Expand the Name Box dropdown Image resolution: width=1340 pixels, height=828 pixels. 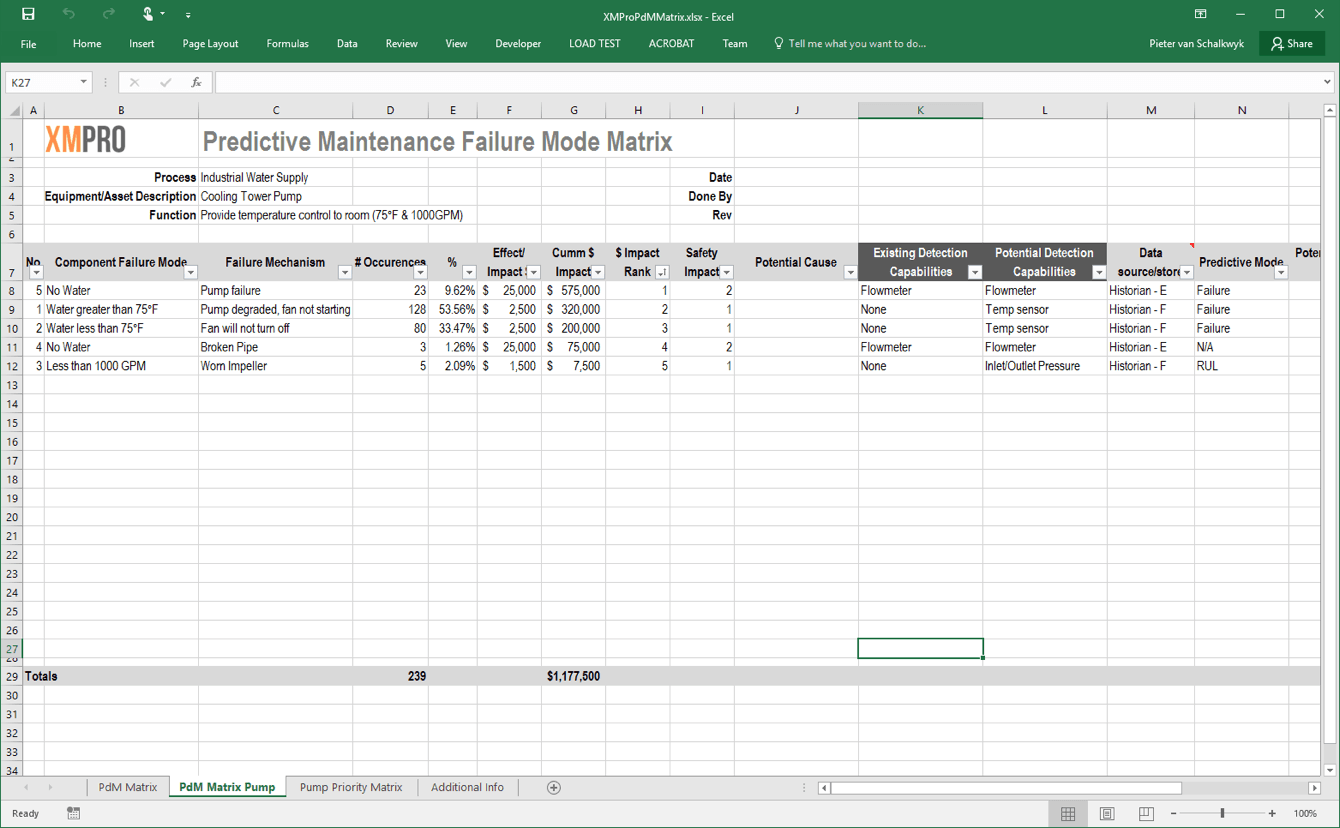coord(83,82)
